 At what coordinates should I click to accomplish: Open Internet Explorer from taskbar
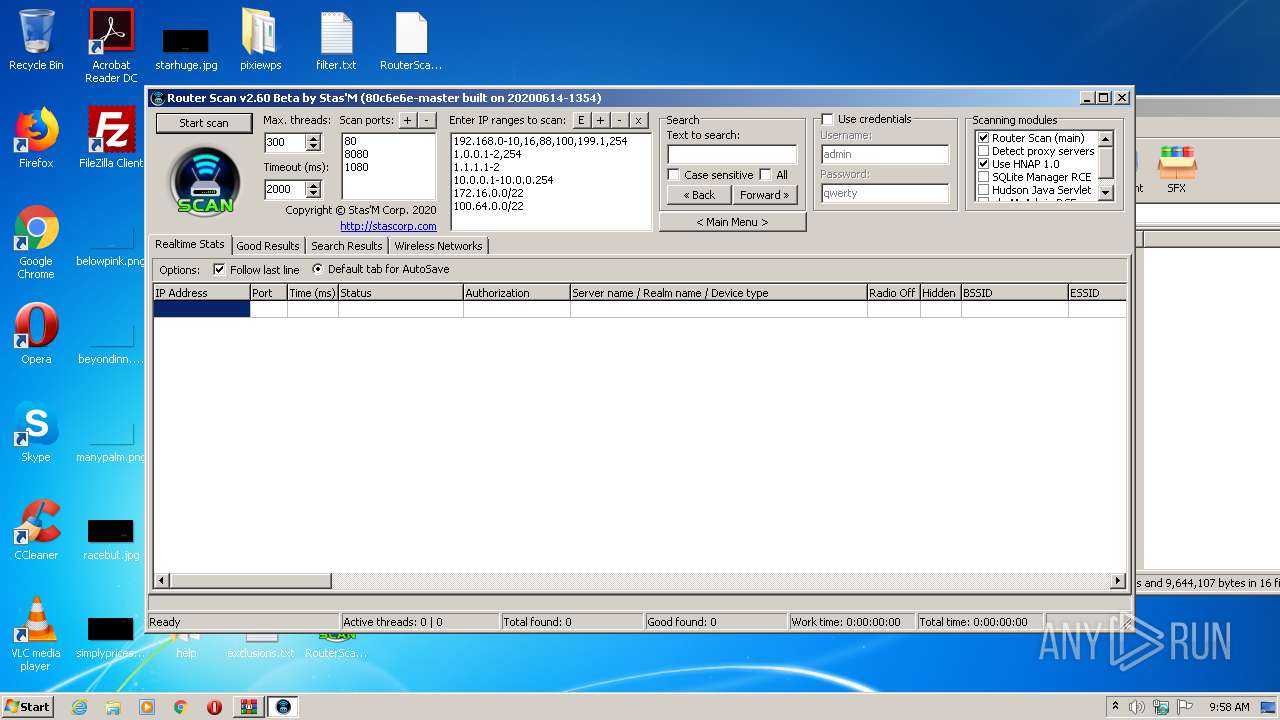79,707
